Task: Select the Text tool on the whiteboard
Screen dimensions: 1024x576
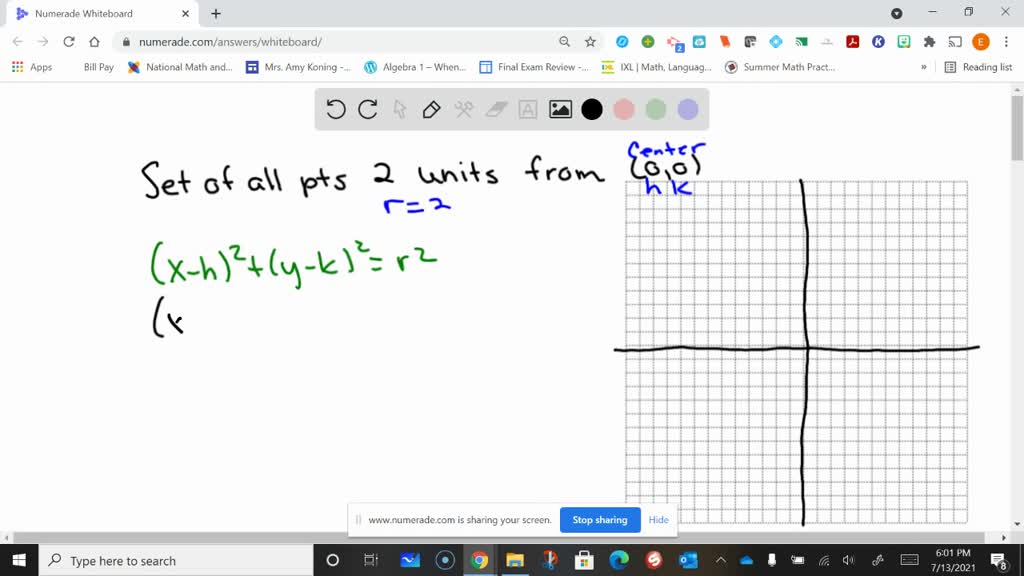Action: pos(527,109)
